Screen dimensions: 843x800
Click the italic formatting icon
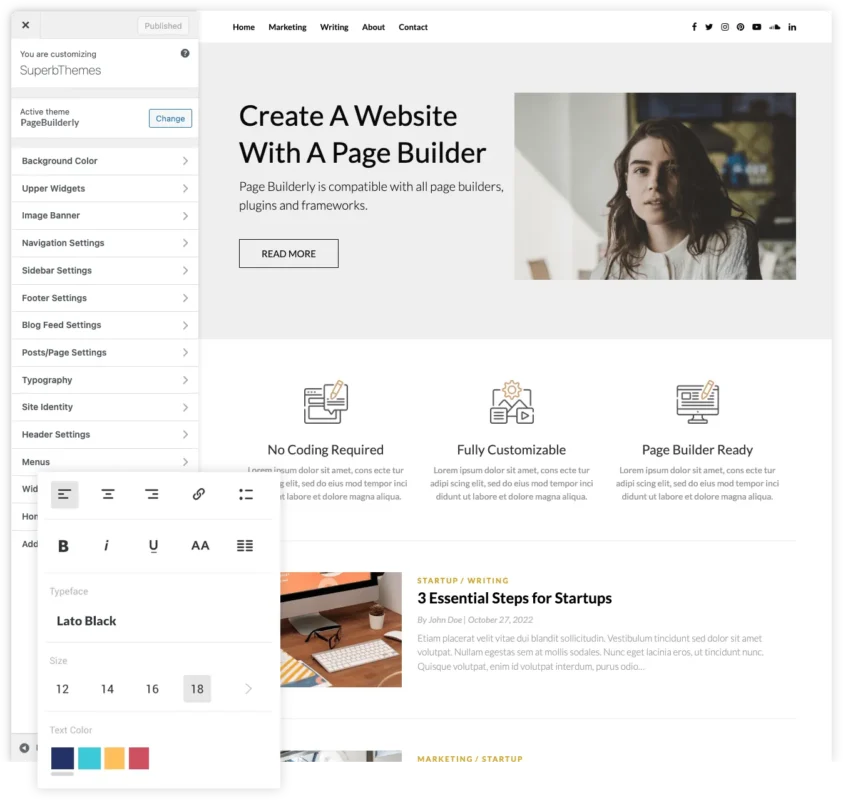[107, 545]
